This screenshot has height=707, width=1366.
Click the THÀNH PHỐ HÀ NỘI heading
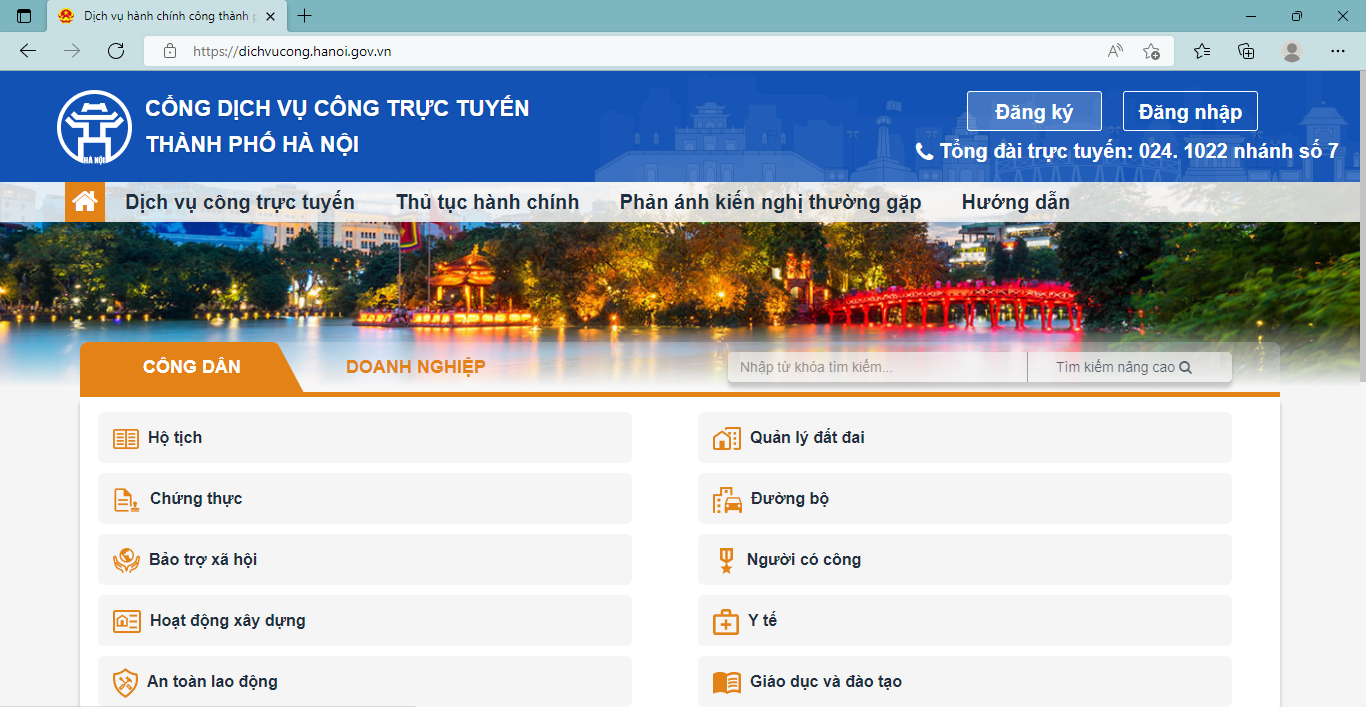pos(252,144)
